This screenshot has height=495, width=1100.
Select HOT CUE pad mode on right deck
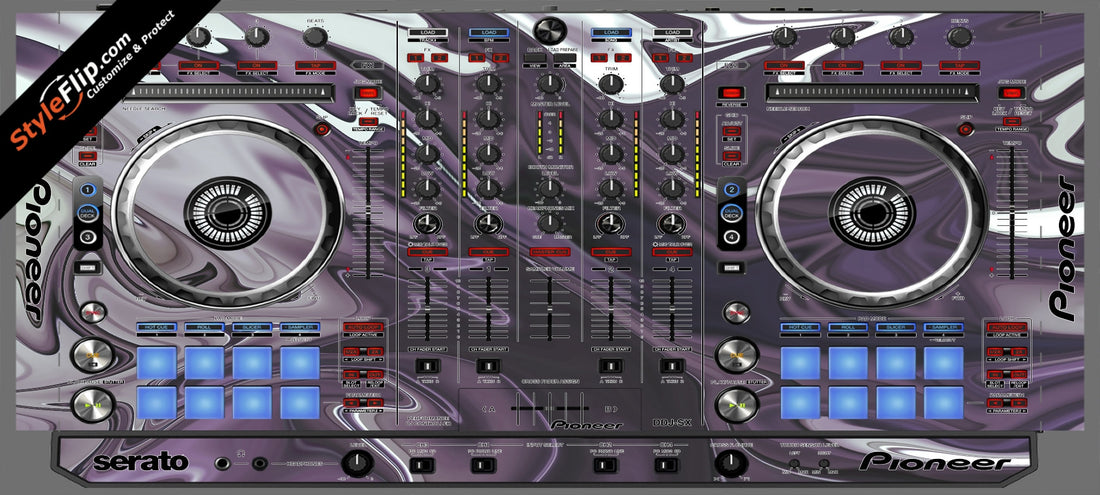click(x=800, y=327)
